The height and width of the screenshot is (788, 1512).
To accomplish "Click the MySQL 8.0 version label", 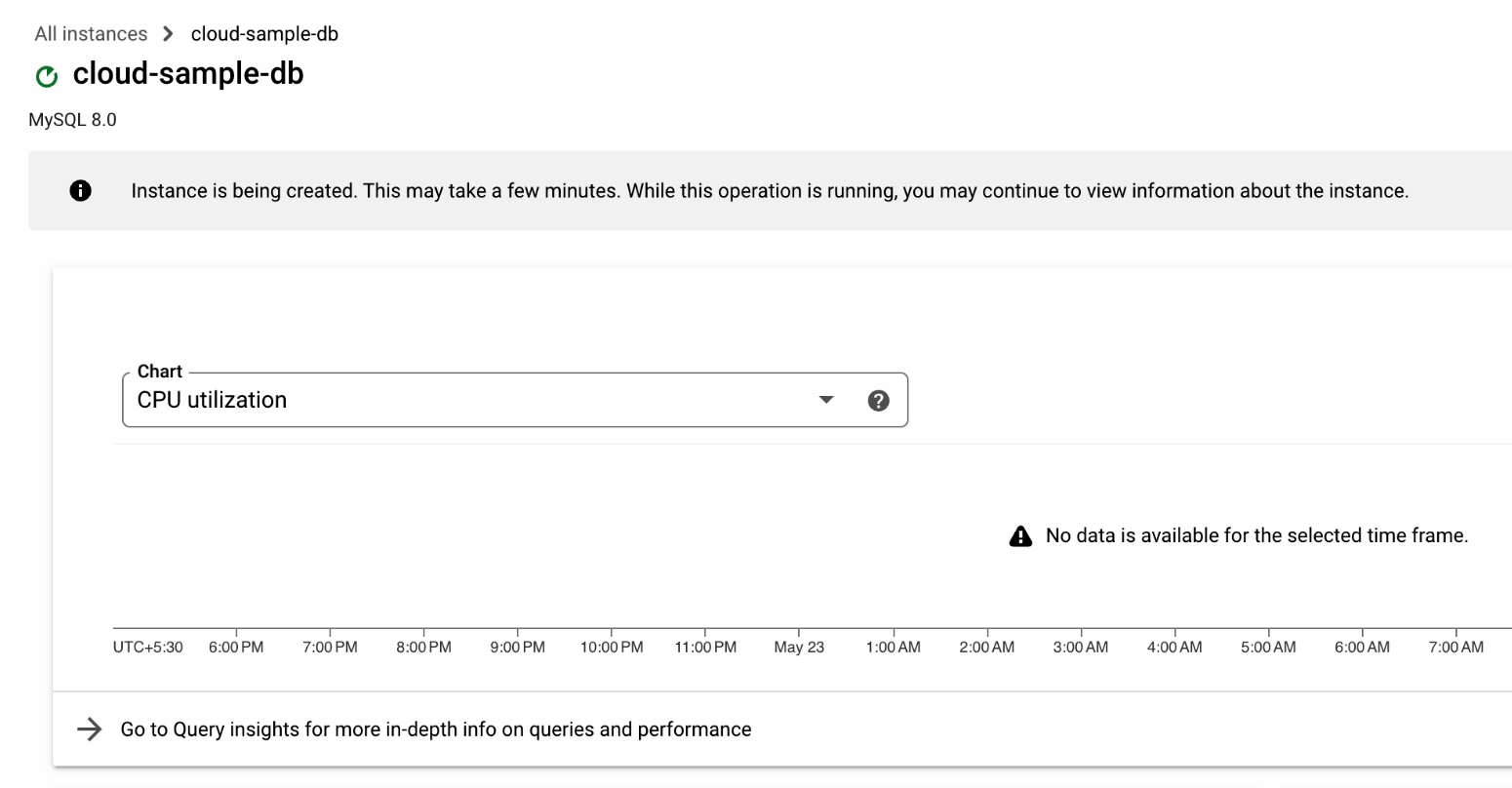I will (73, 120).
